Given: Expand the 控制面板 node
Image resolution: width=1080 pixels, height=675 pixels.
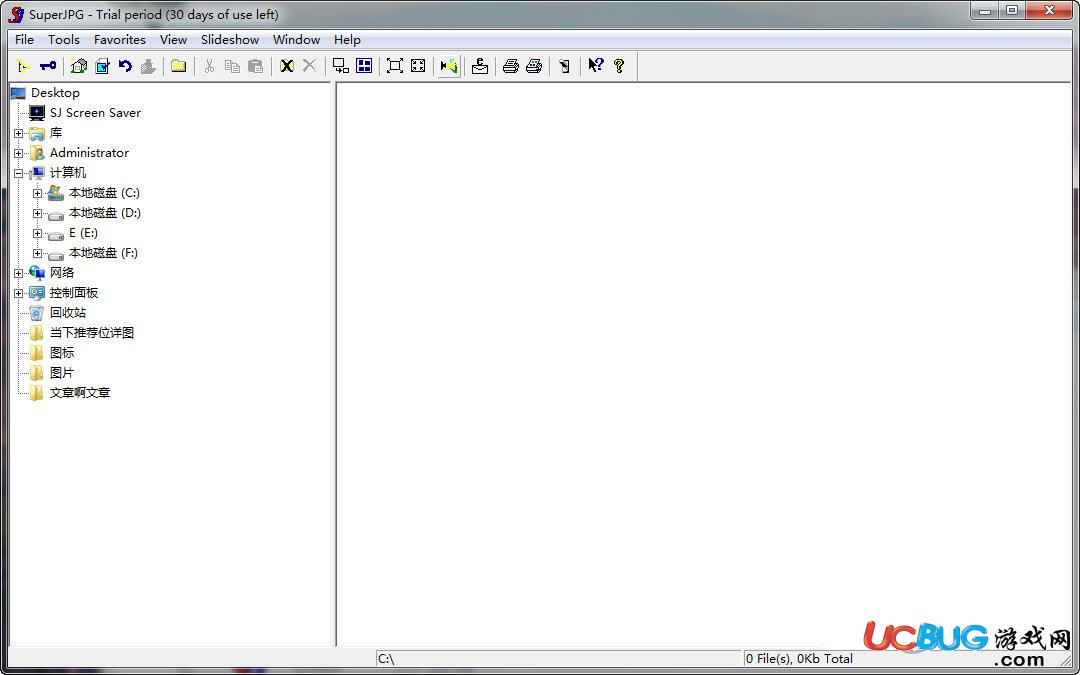Looking at the screenshot, I should 19,293.
